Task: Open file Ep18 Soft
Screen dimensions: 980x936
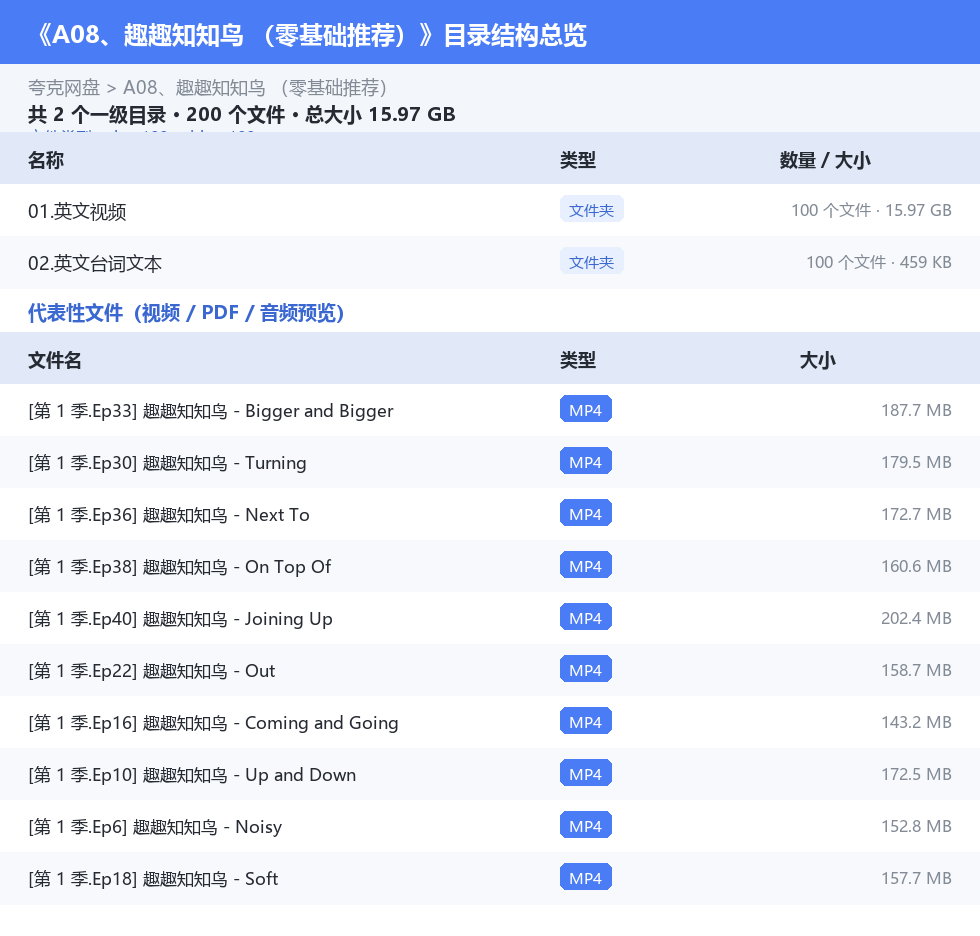Action: tap(490, 878)
